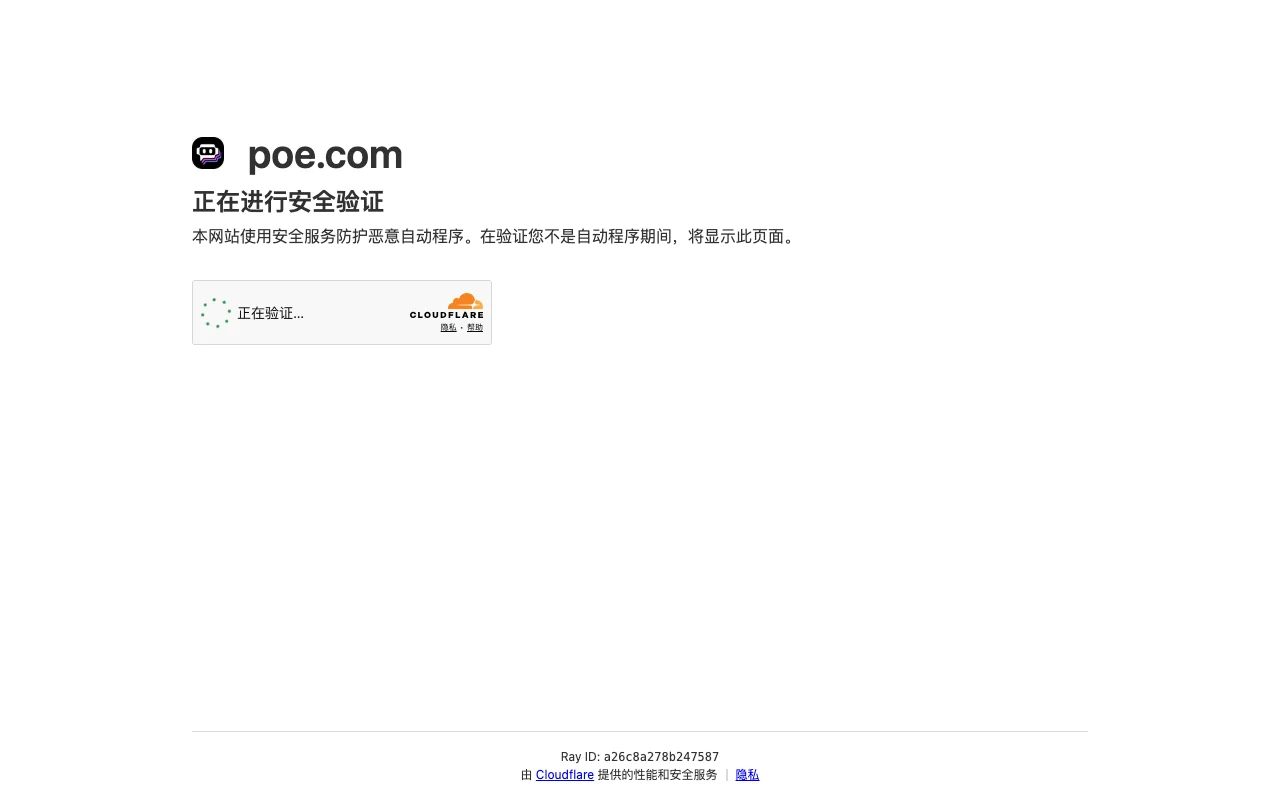
Task: Click the green verifying spinner icon
Action: (216, 313)
